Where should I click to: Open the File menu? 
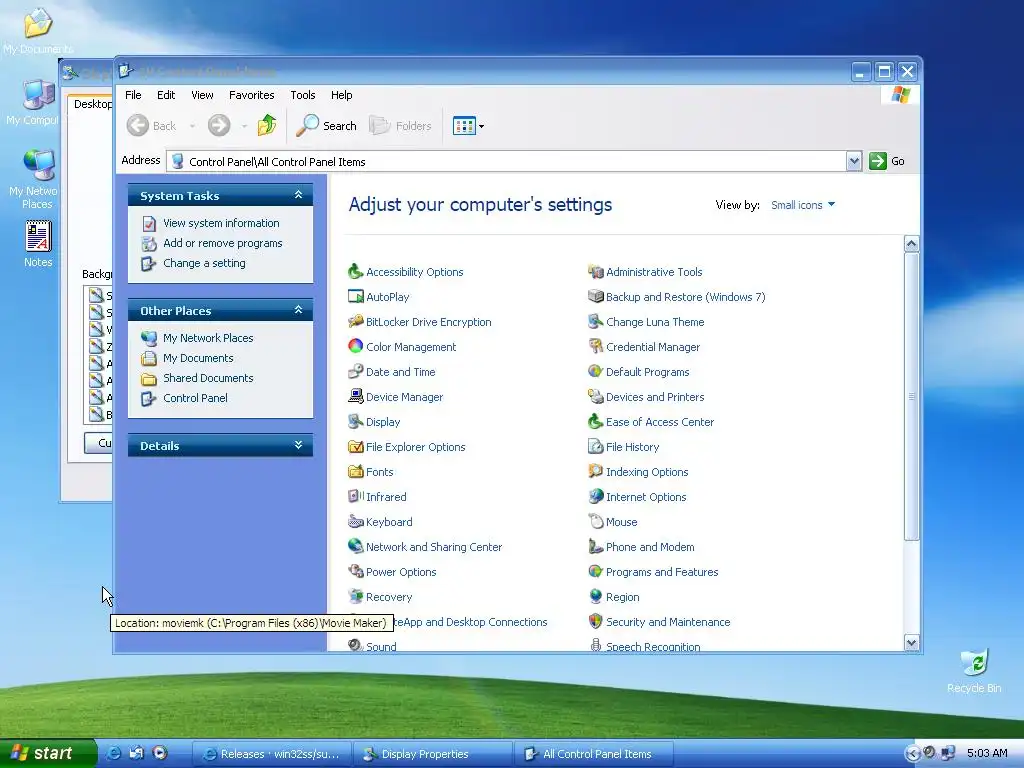click(x=133, y=95)
